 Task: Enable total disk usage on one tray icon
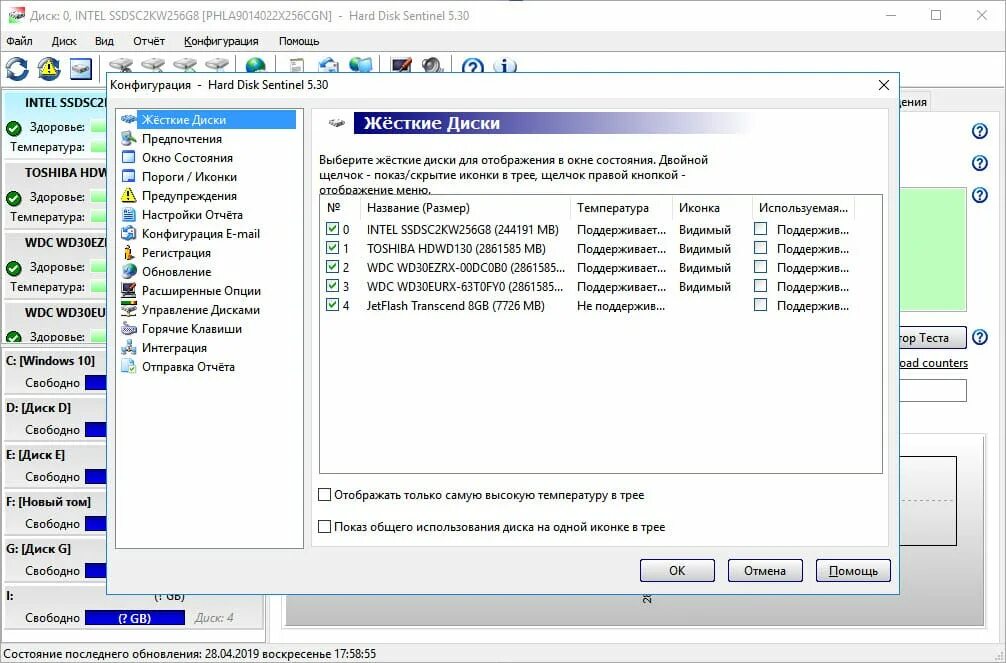coord(325,527)
